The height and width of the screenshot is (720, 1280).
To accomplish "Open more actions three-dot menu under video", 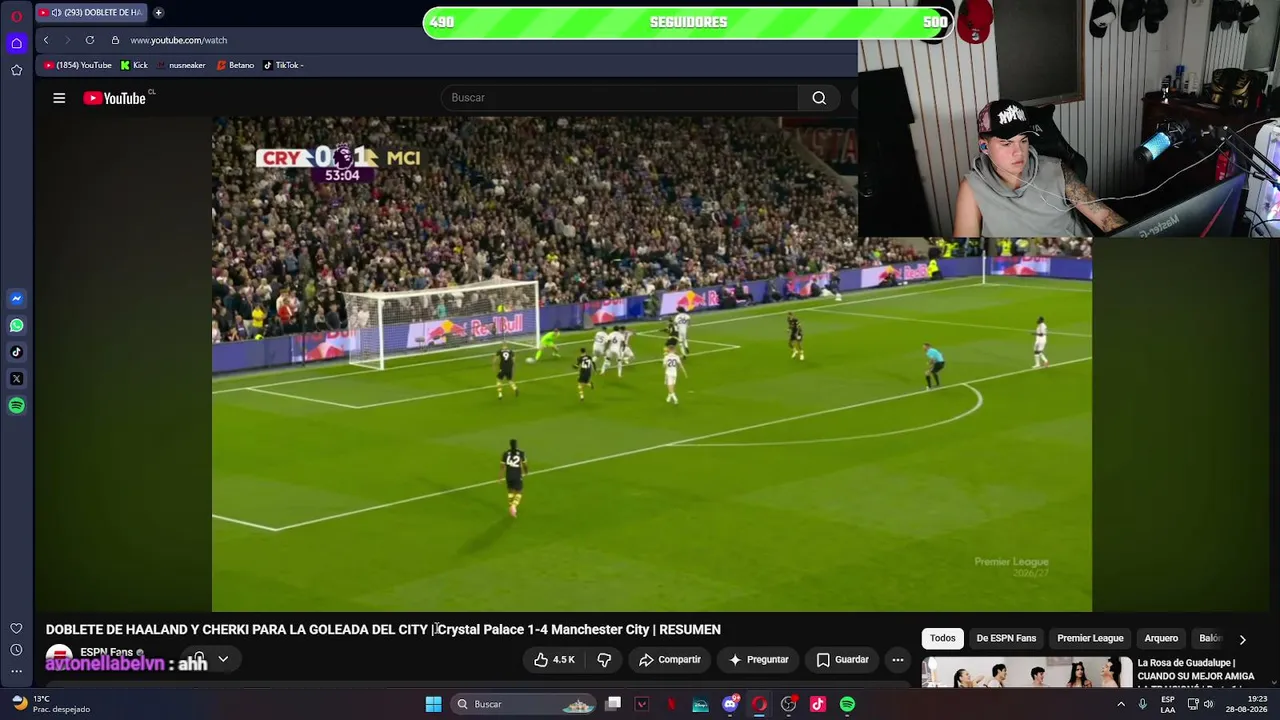I will pos(898,660).
